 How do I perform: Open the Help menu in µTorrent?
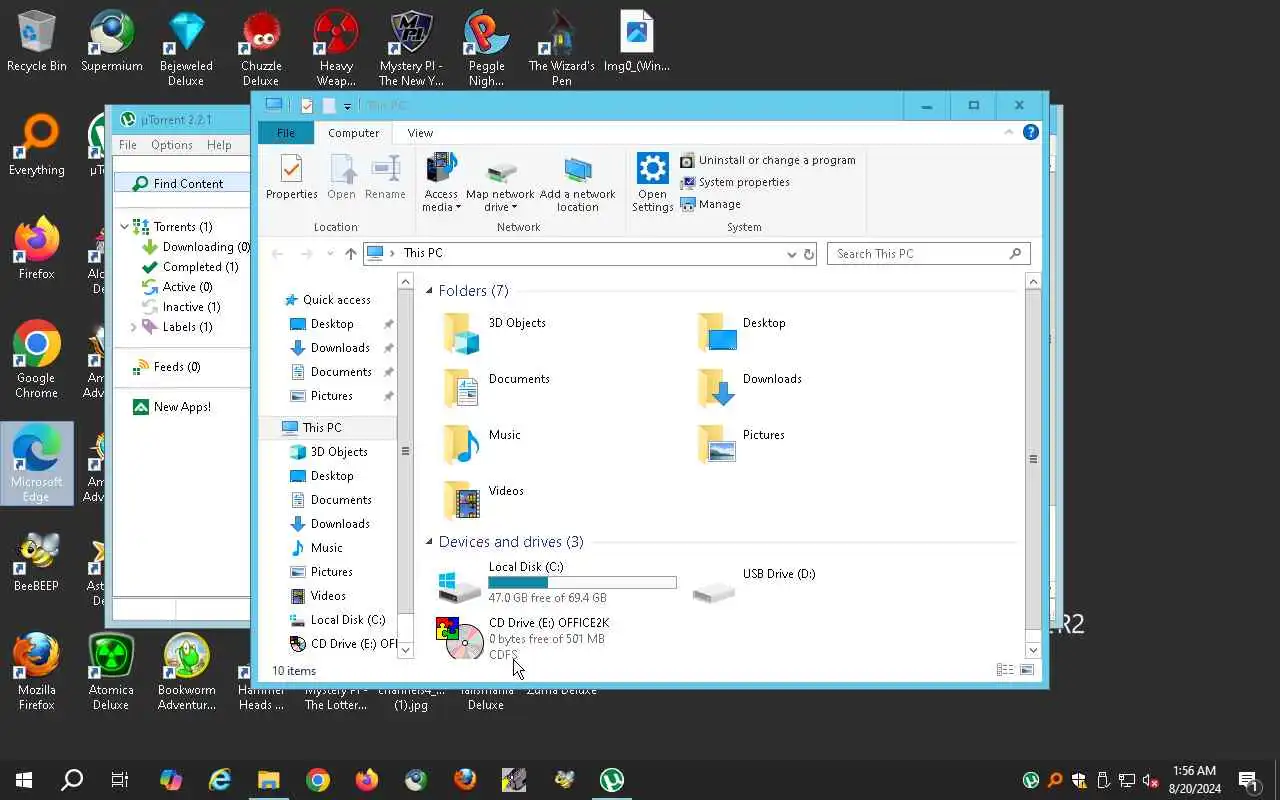[x=219, y=145]
